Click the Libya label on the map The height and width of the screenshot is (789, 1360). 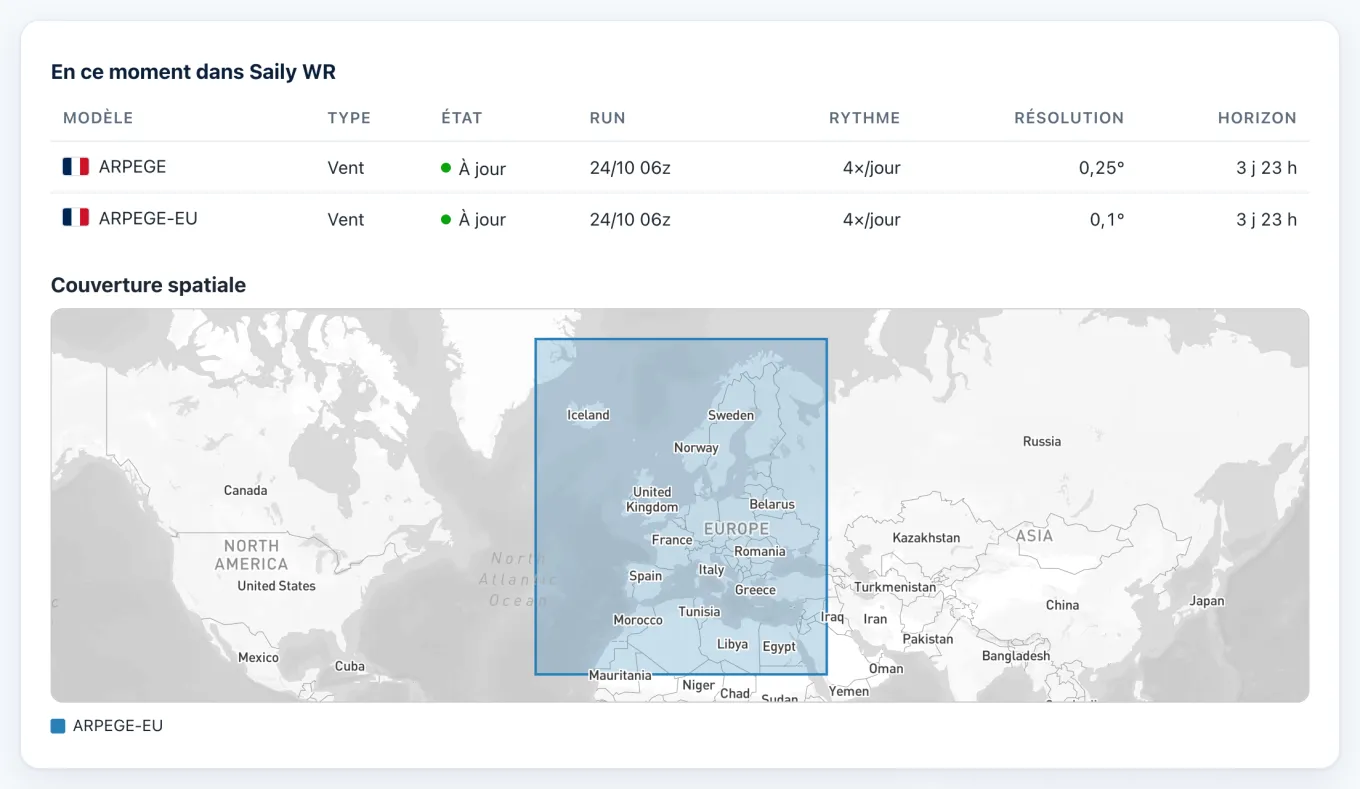click(732, 645)
